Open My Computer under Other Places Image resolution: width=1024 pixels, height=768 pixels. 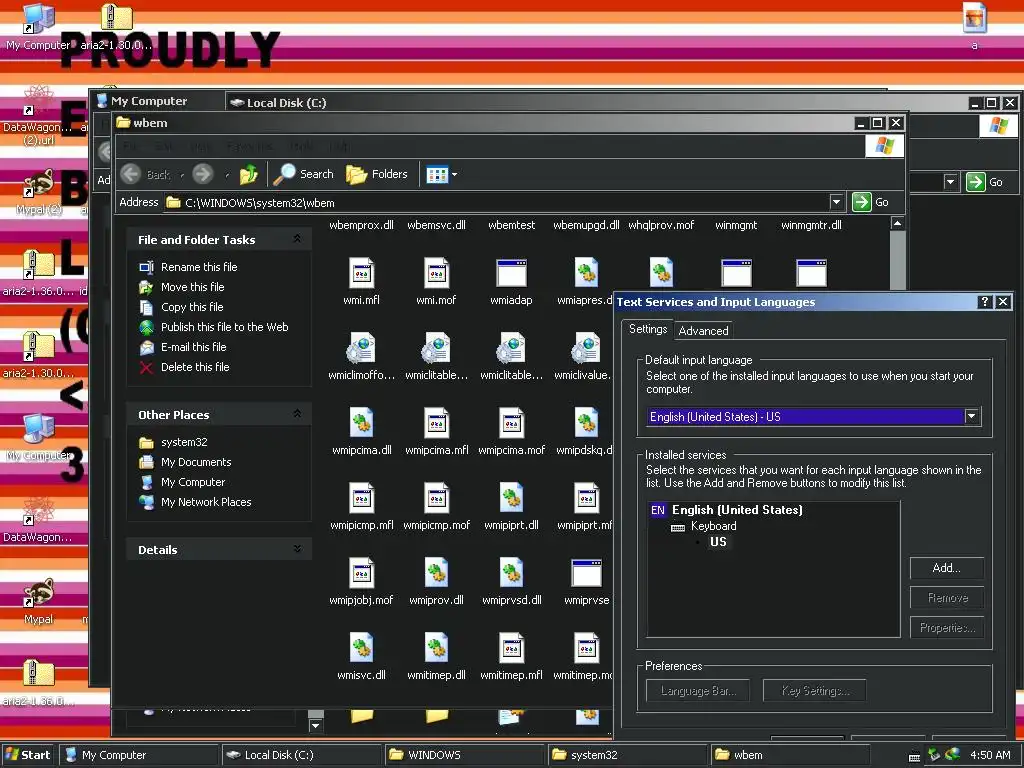pos(193,482)
